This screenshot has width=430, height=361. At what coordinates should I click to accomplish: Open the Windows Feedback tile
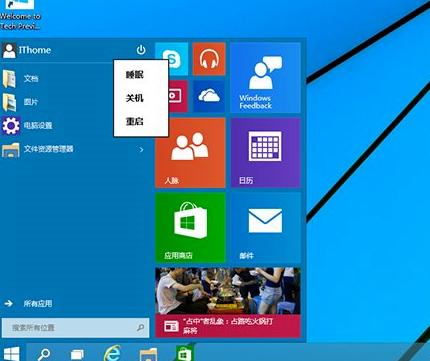click(265, 78)
